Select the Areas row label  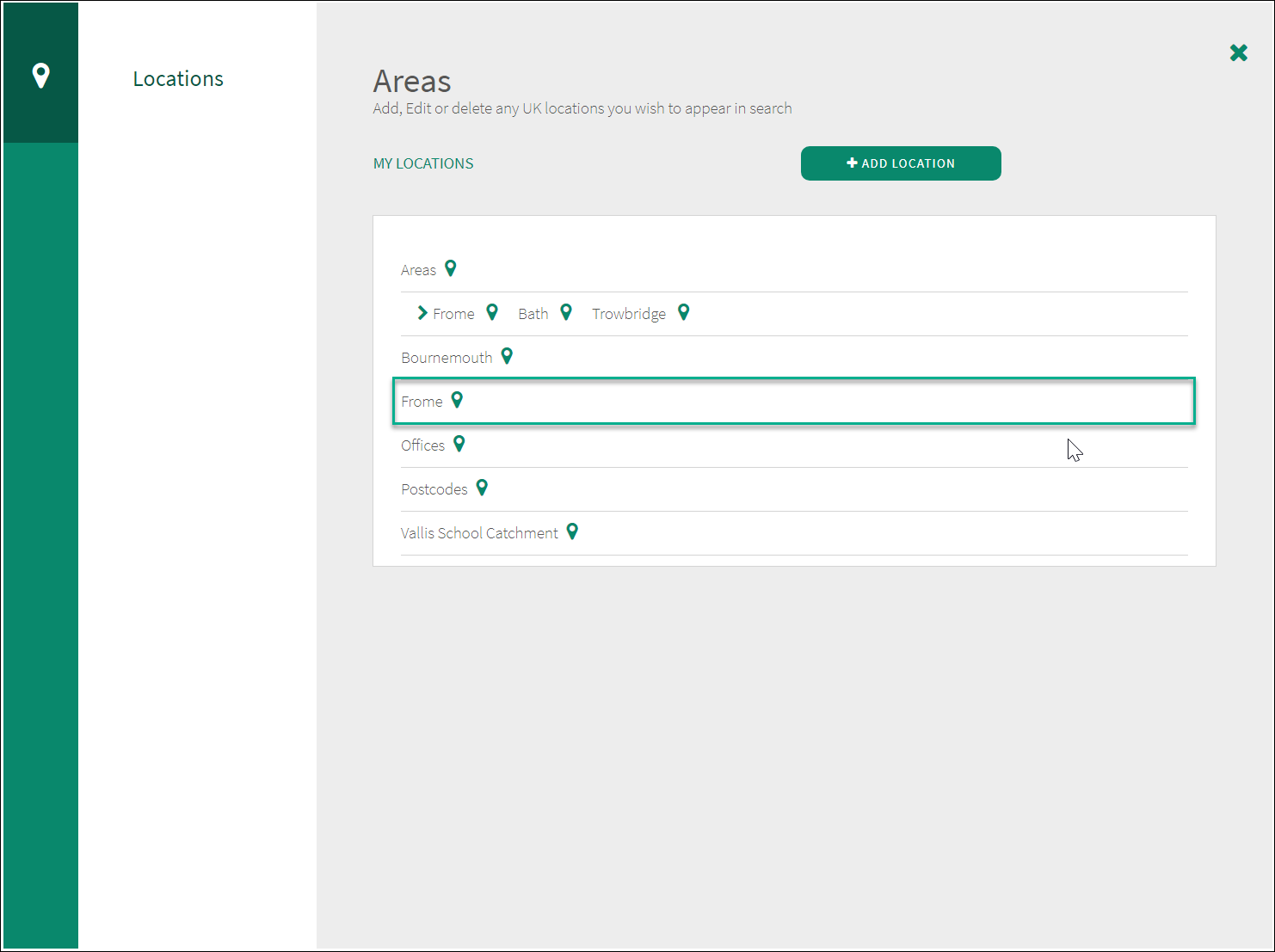418,270
